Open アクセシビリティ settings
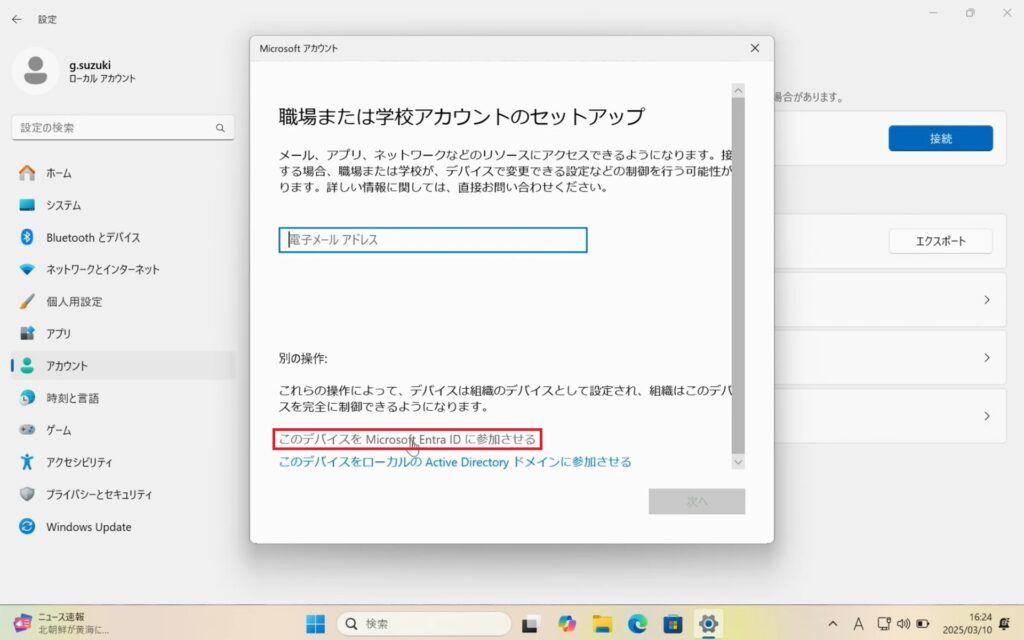1024x640 pixels. [x=123, y=462]
